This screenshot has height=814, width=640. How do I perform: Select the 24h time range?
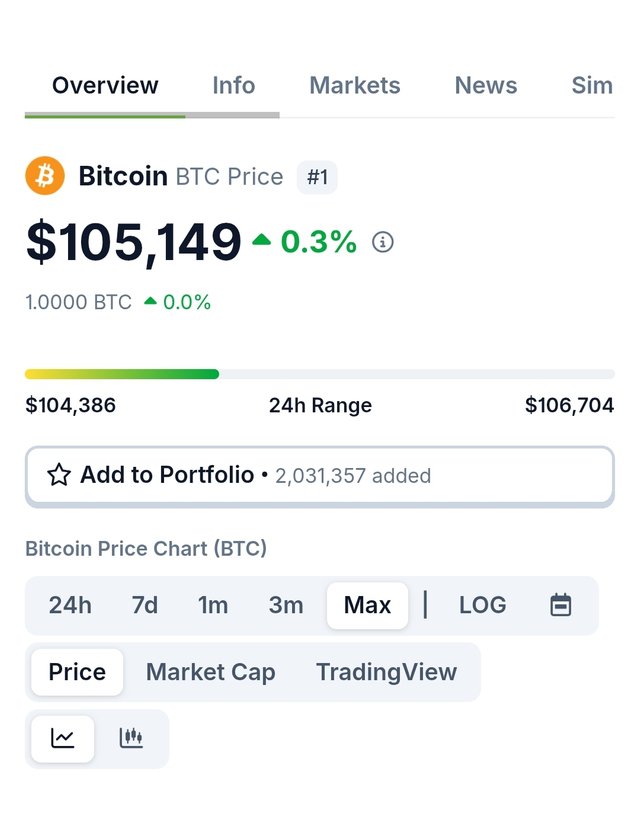tap(70, 605)
